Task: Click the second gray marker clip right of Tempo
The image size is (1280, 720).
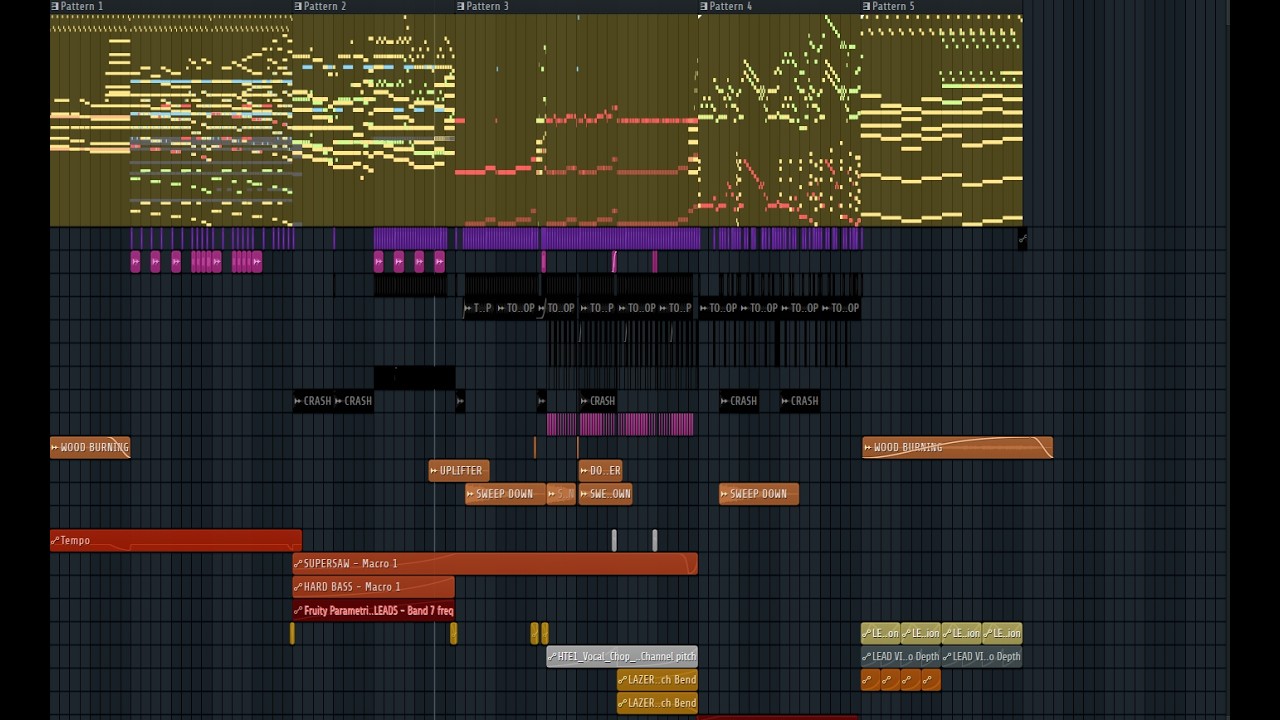Action: point(655,540)
